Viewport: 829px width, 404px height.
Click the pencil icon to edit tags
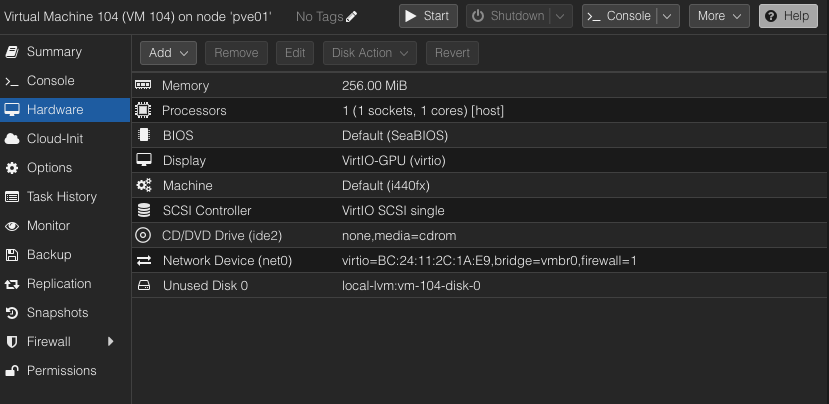[351, 17]
